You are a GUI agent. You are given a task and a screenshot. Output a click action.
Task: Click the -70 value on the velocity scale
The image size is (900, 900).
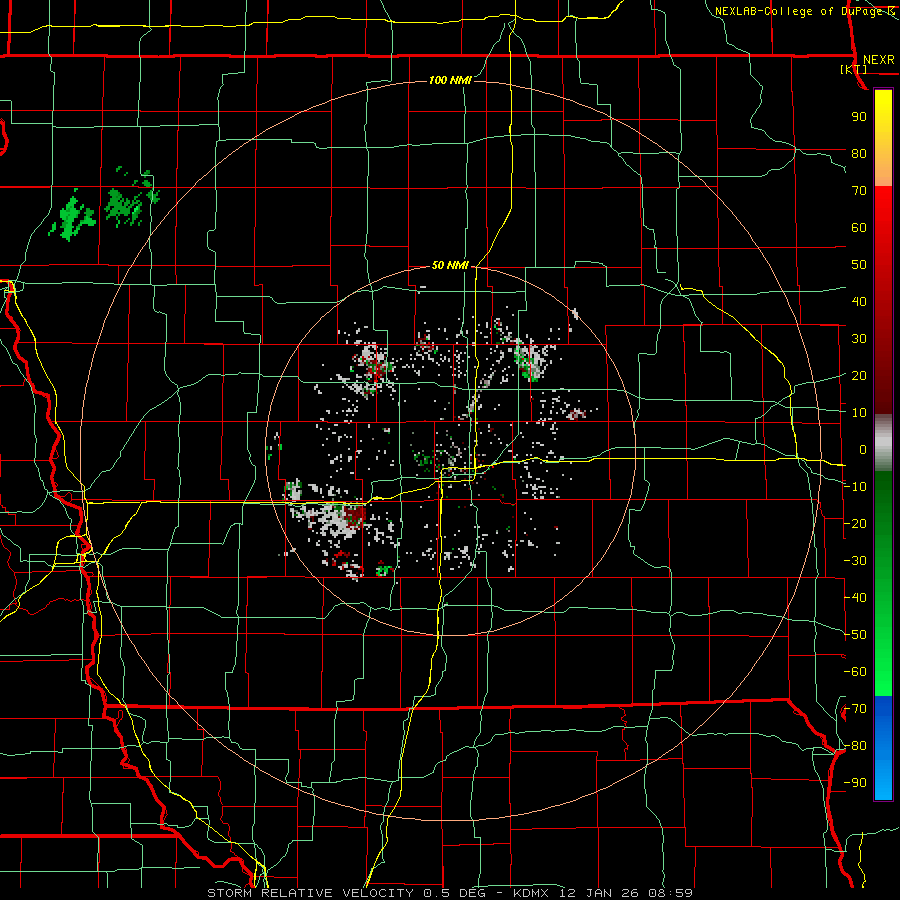tap(855, 709)
